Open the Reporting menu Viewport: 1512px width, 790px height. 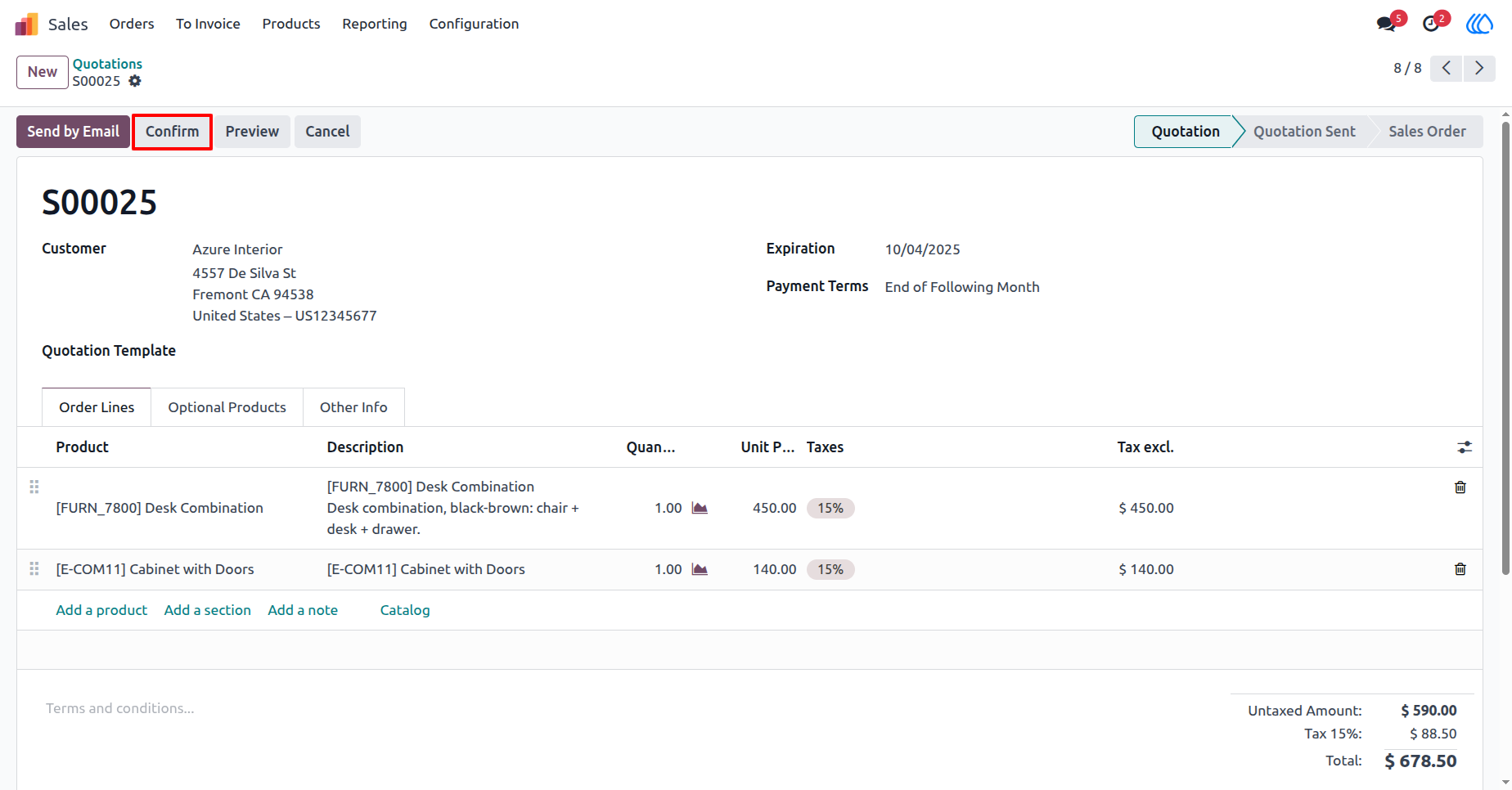coord(375,24)
